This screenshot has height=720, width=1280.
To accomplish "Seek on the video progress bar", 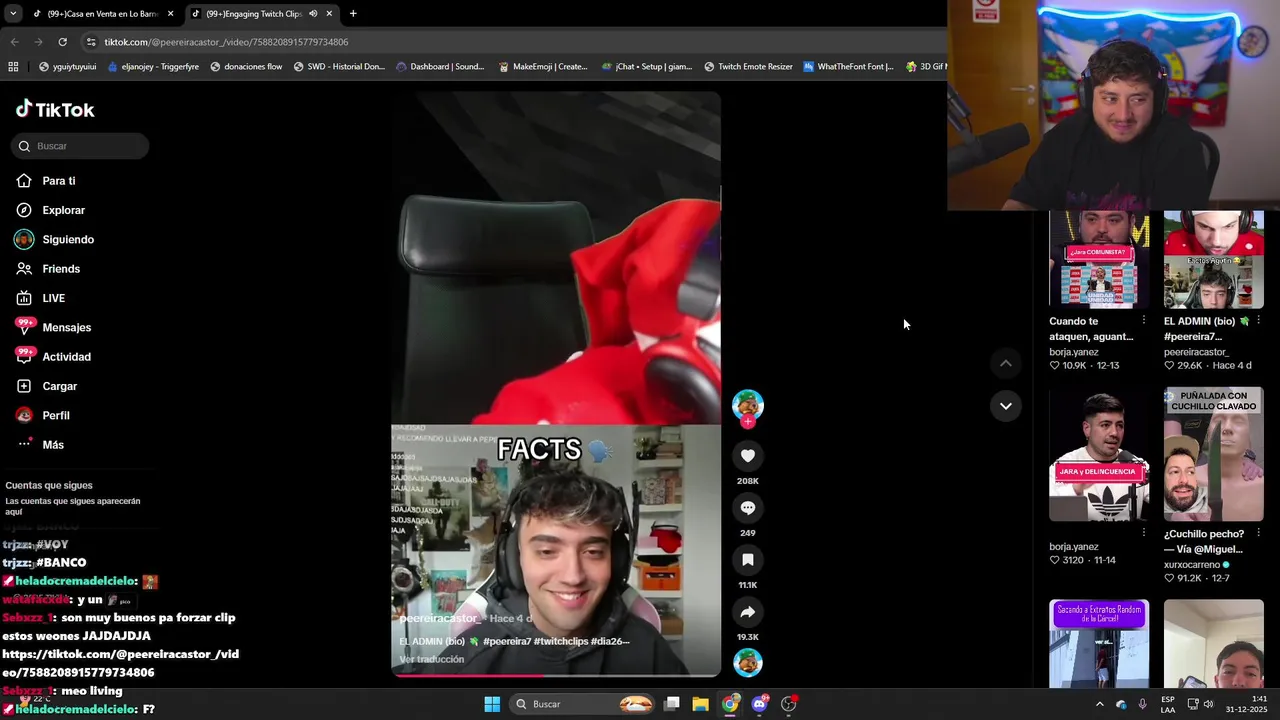I will coord(555,675).
